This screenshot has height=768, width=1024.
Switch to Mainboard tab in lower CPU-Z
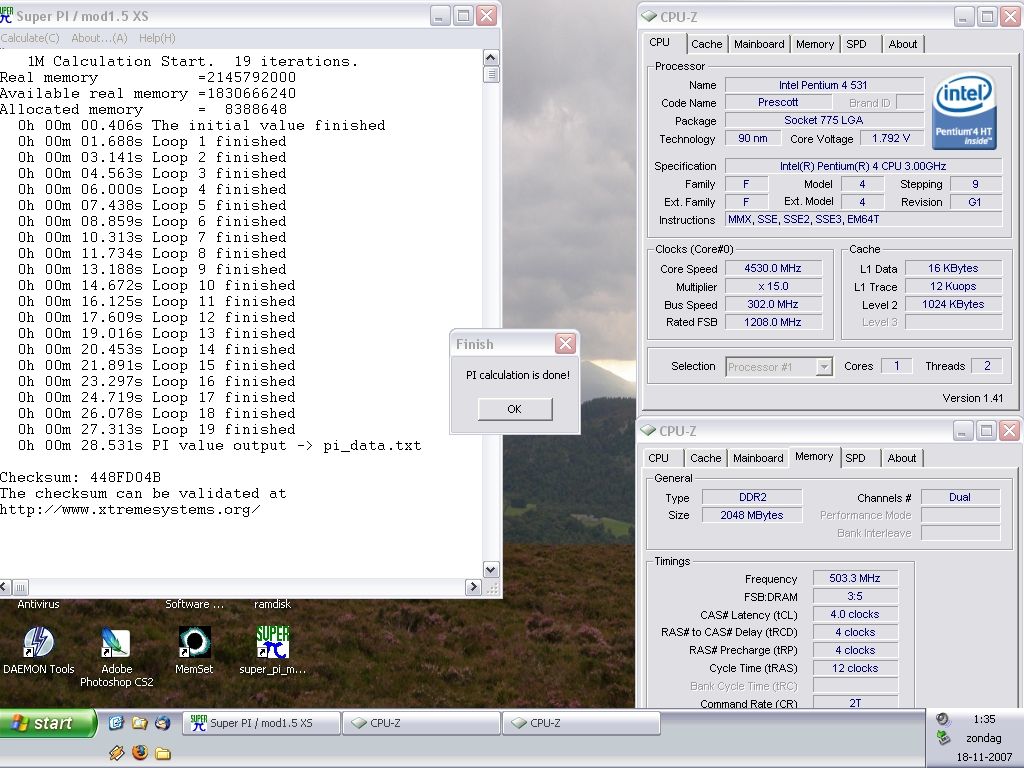point(758,458)
